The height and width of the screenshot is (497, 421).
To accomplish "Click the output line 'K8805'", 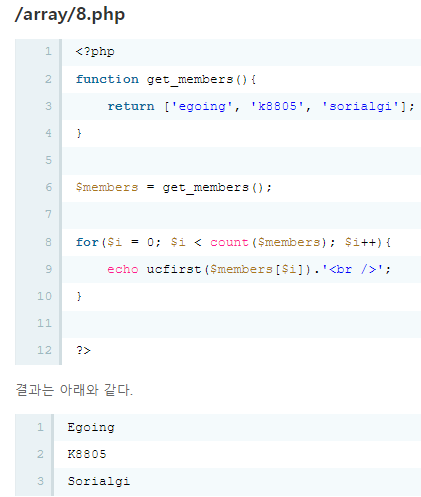I will tap(87, 454).
